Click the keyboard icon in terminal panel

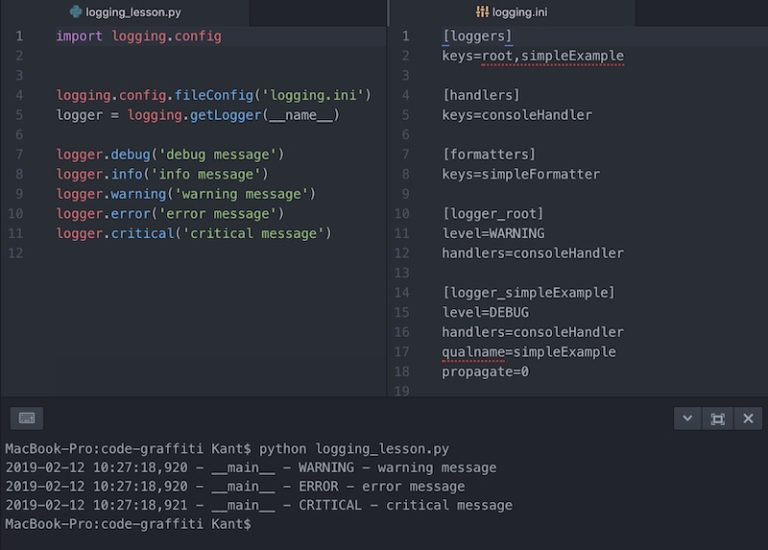26,418
